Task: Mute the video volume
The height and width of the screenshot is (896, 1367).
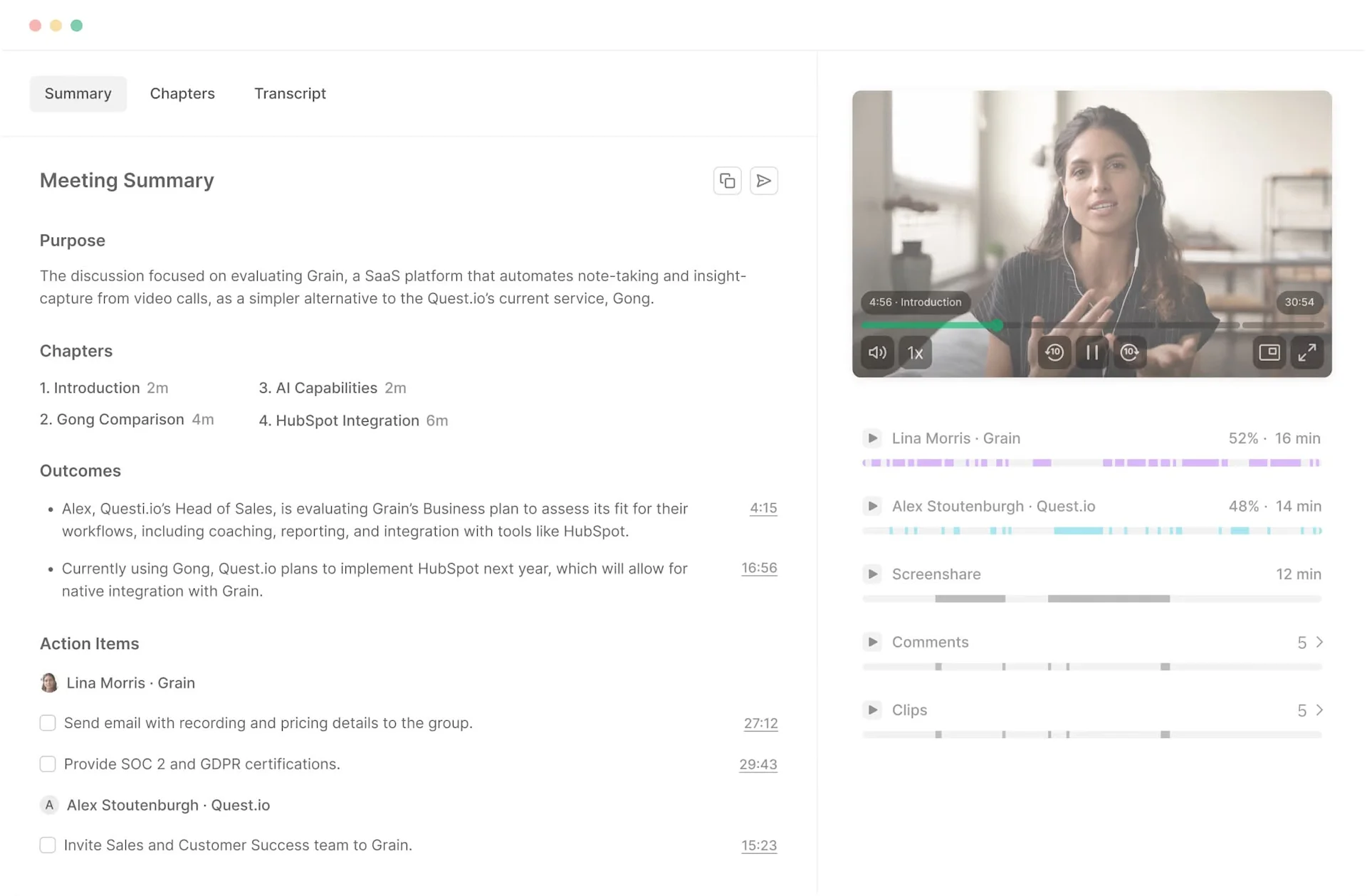Action: [x=877, y=352]
